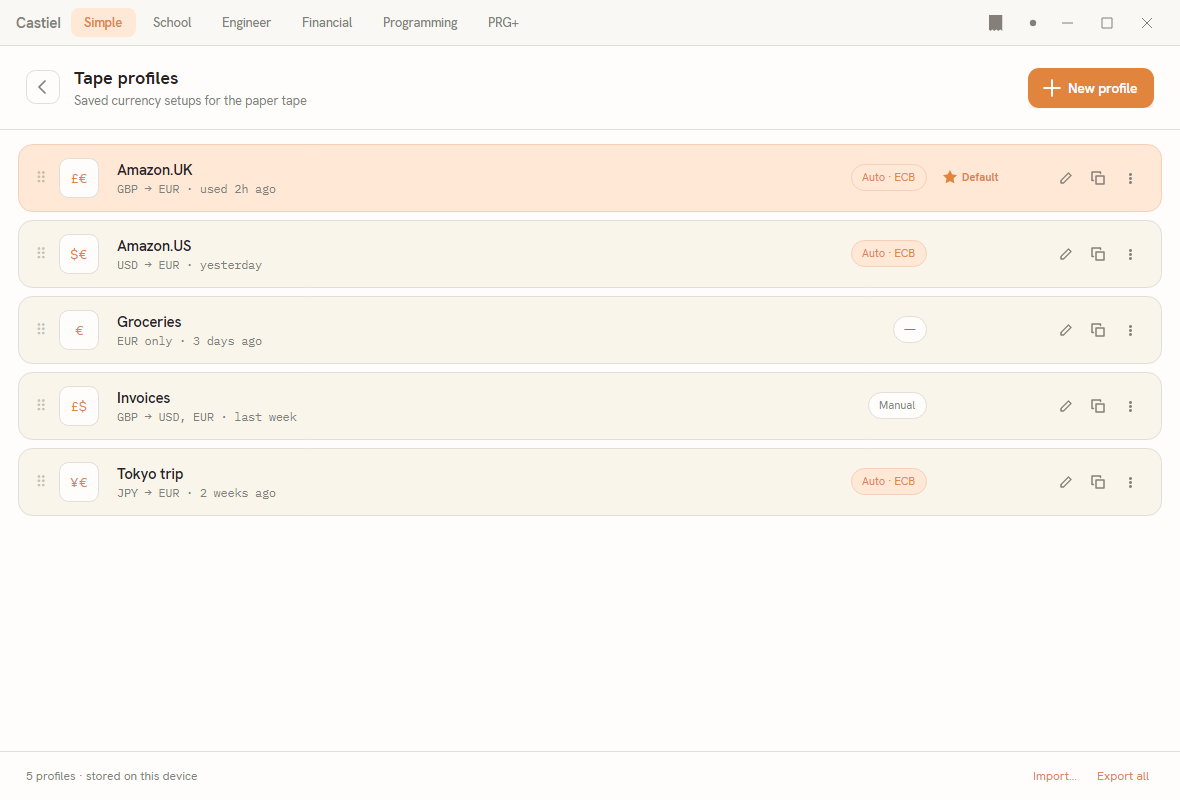Open the three-dot menu for Invoices
Screen dimensions: 1180x800
pos(1130,406)
